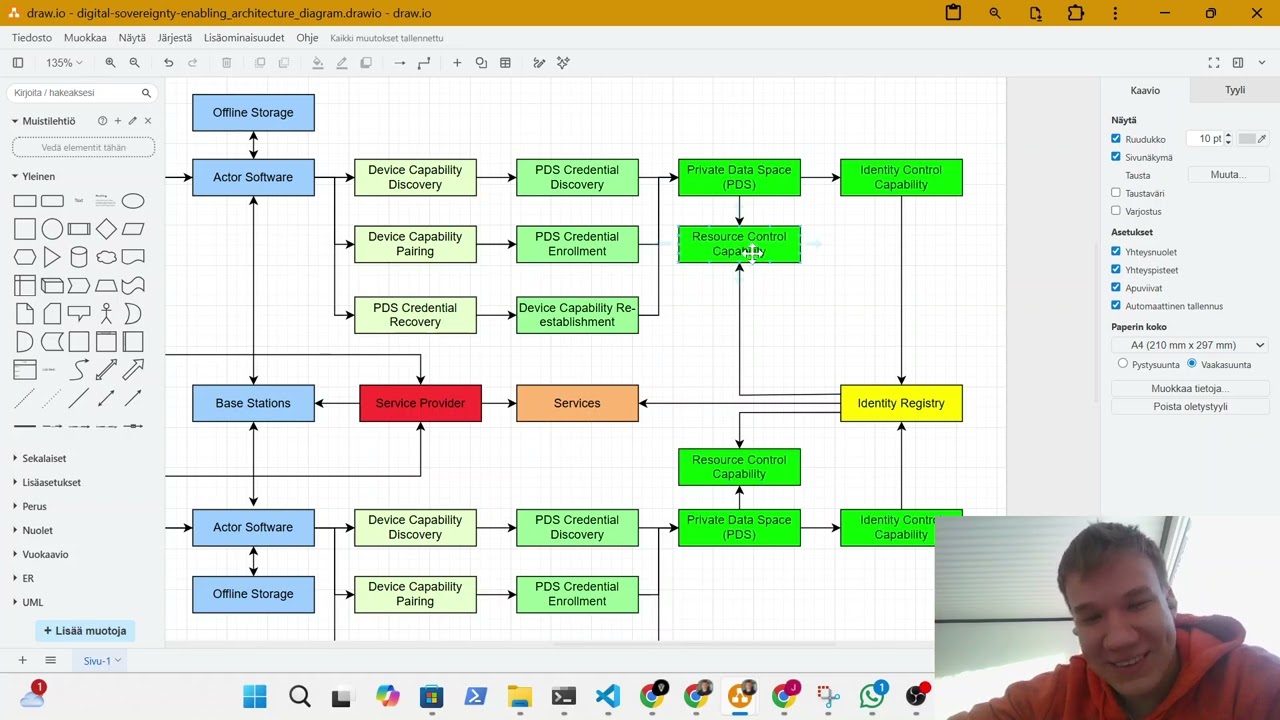Enable the Varjostus shadow checkbox
This screenshot has height=720, width=1280.
coord(1116,211)
